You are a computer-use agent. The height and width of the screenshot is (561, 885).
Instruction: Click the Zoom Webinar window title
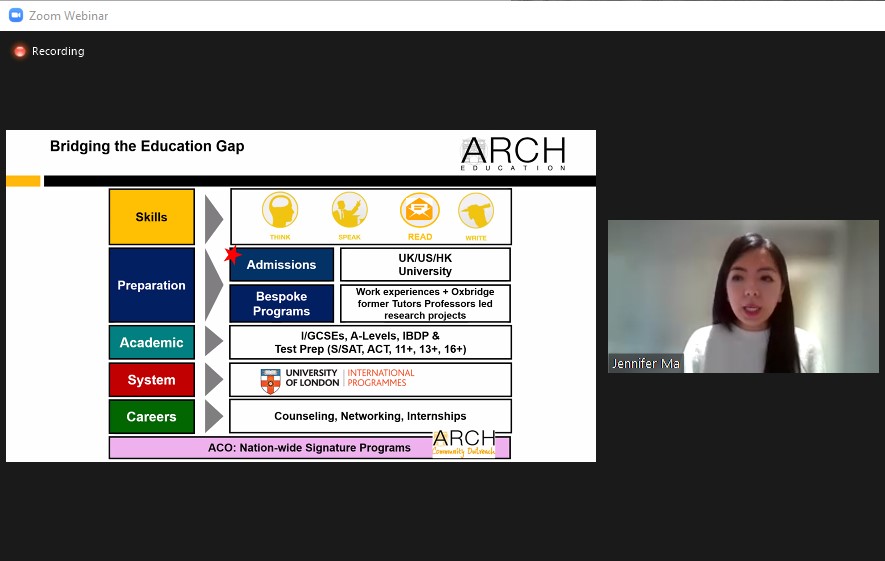(68, 16)
